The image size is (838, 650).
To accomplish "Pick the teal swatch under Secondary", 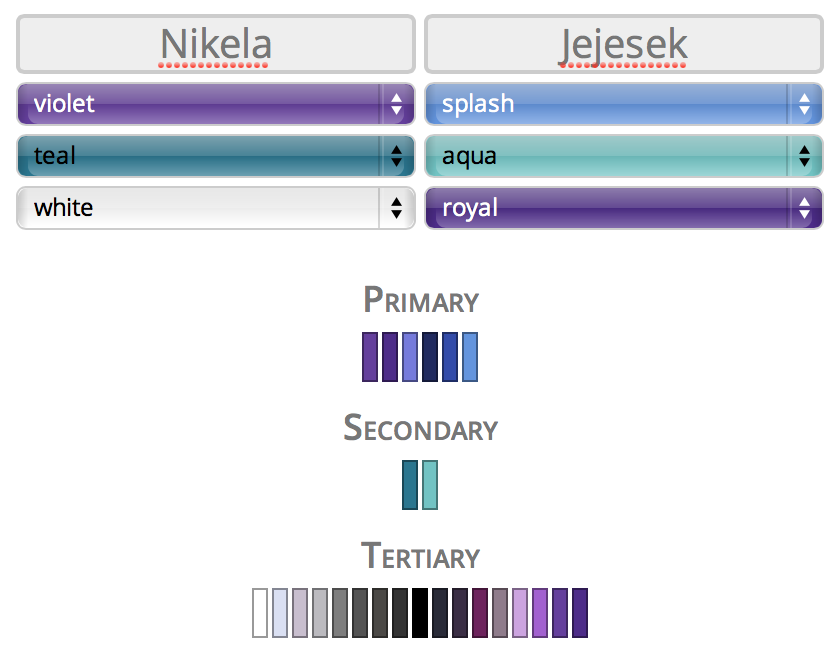I will (x=410, y=485).
